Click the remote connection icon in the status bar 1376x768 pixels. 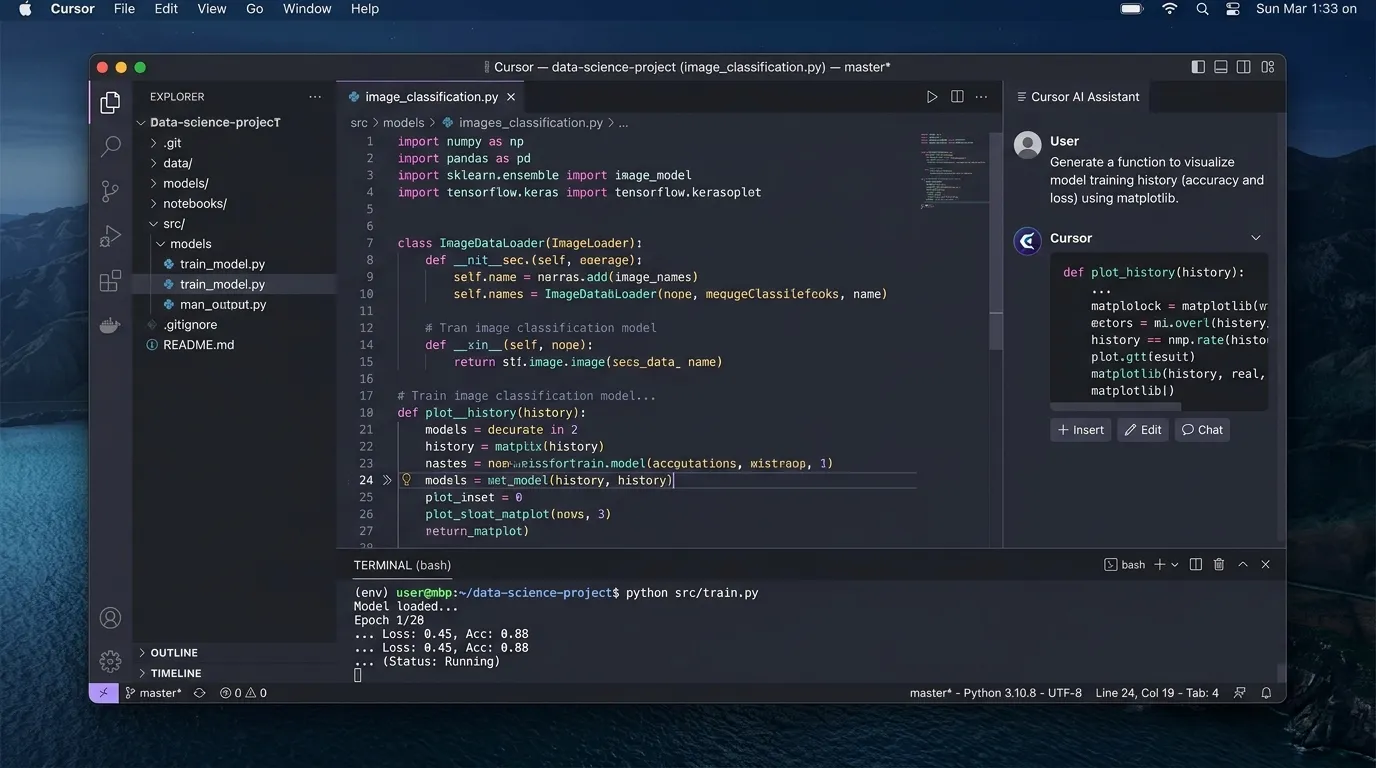(104, 693)
